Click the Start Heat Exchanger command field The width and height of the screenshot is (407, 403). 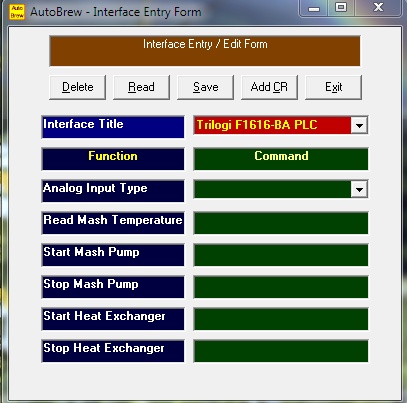(x=281, y=319)
